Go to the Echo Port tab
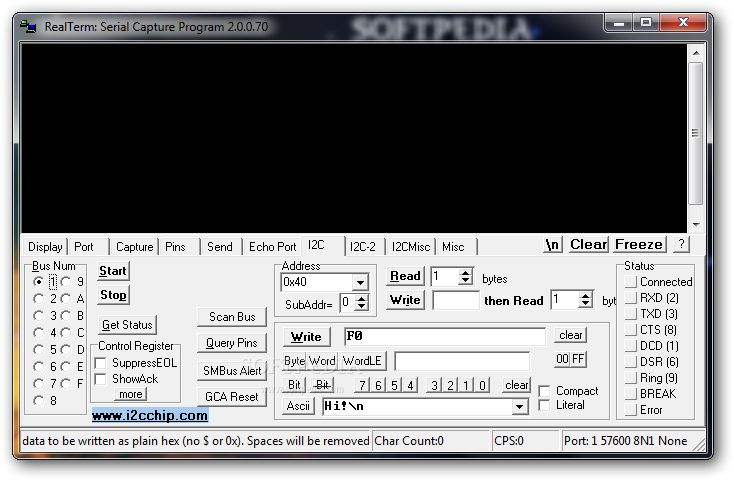The width and height of the screenshot is (734, 480). pyautogui.click(x=272, y=247)
